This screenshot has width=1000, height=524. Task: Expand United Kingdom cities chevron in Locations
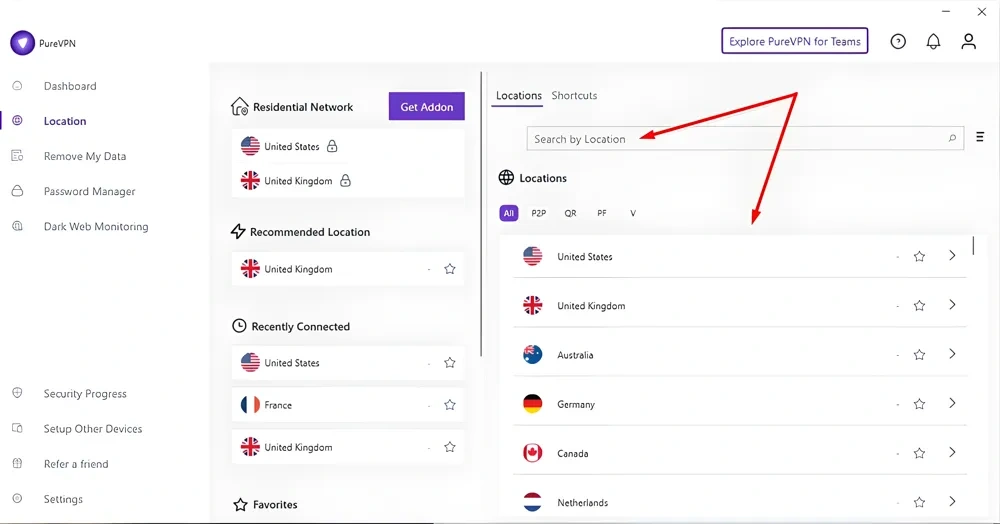tap(952, 305)
